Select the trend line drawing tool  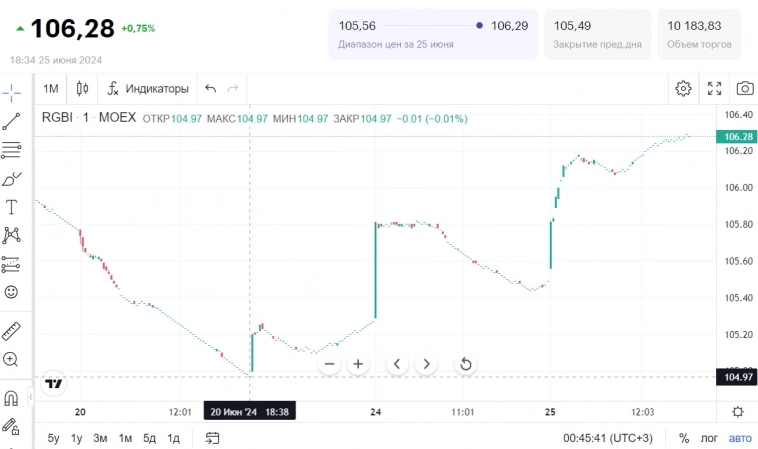[12, 122]
